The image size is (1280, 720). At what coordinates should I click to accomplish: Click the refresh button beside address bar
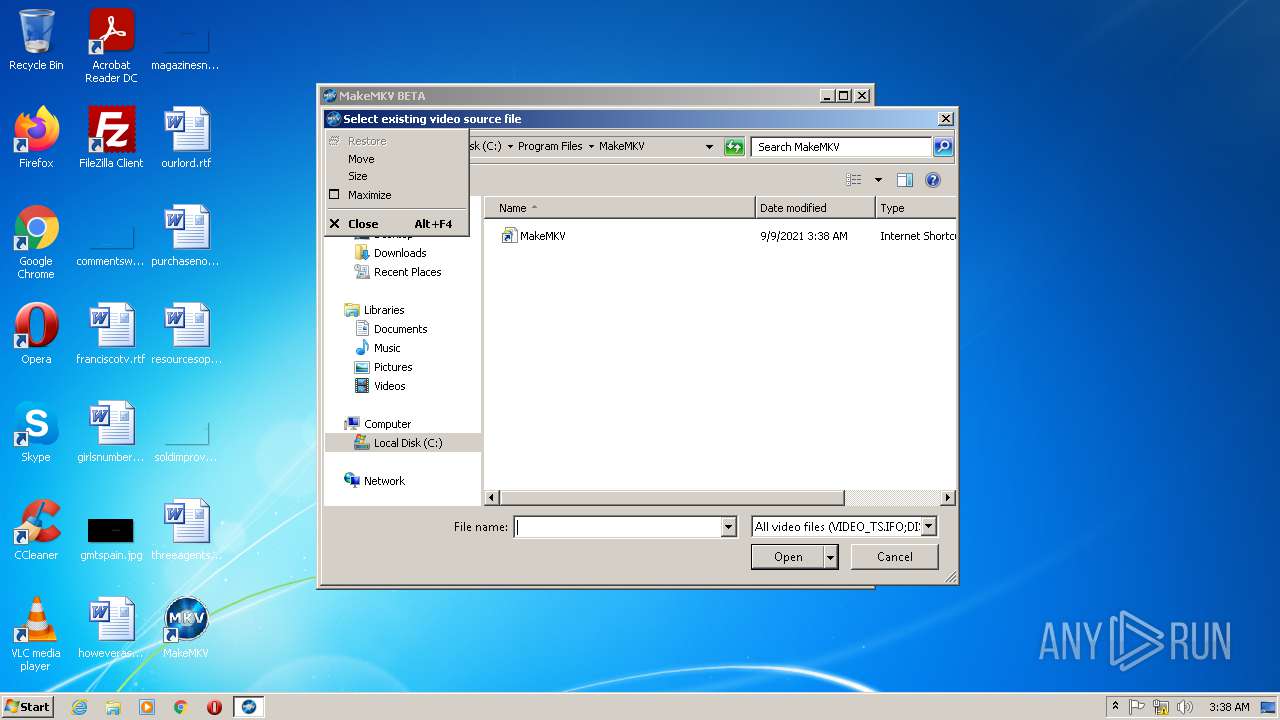point(735,147)
